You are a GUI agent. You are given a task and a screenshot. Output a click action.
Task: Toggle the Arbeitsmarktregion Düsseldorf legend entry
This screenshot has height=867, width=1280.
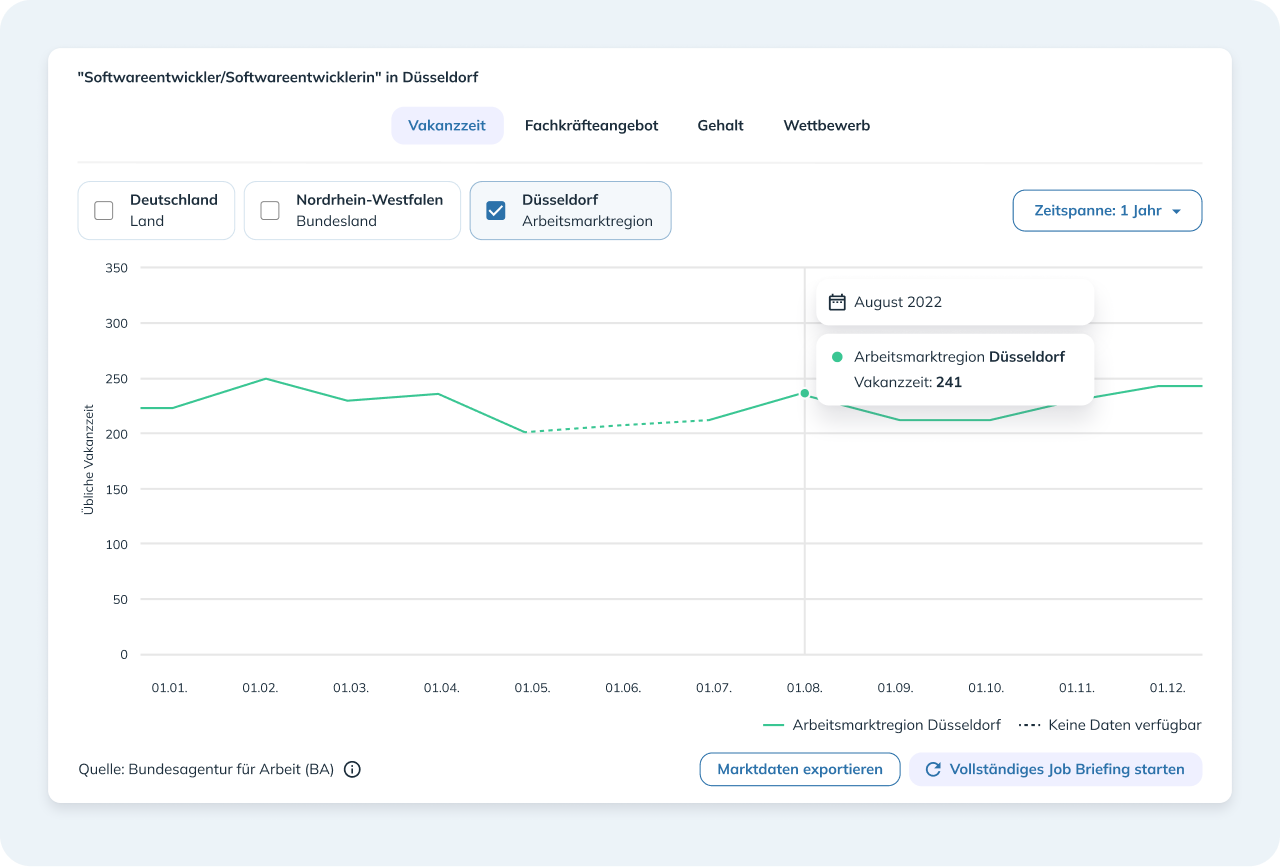(x=881, y=725)
